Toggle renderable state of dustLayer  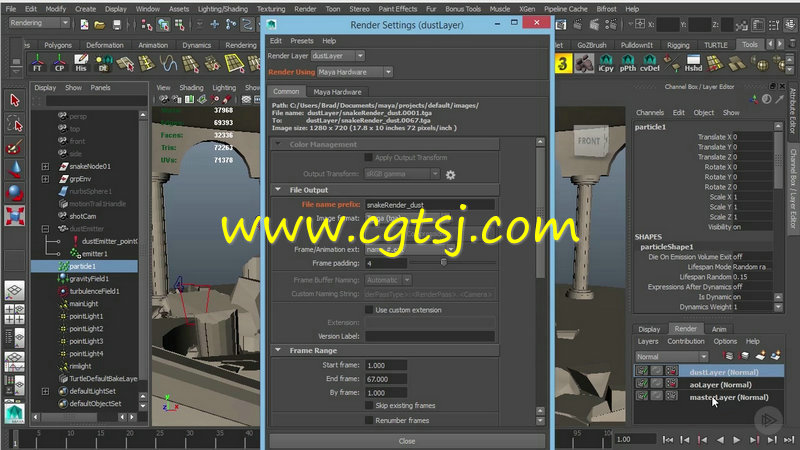(x=642, y=371)
